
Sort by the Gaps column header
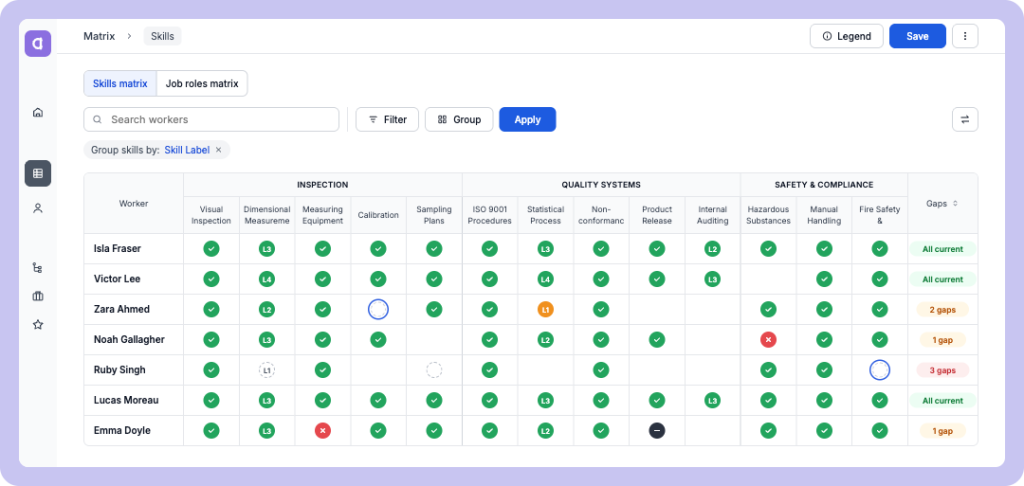pyautogui.click(x=942, y=203)
